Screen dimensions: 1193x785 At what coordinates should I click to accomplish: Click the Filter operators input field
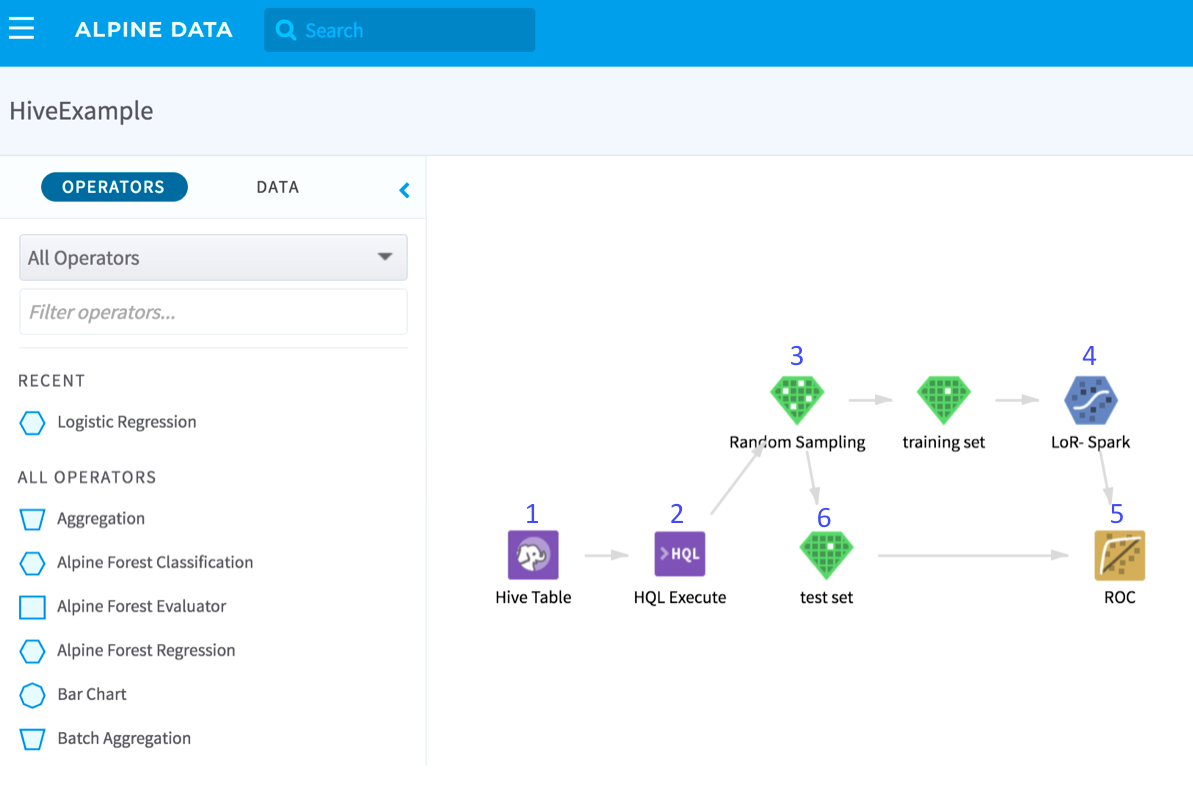tap(213, 312)
